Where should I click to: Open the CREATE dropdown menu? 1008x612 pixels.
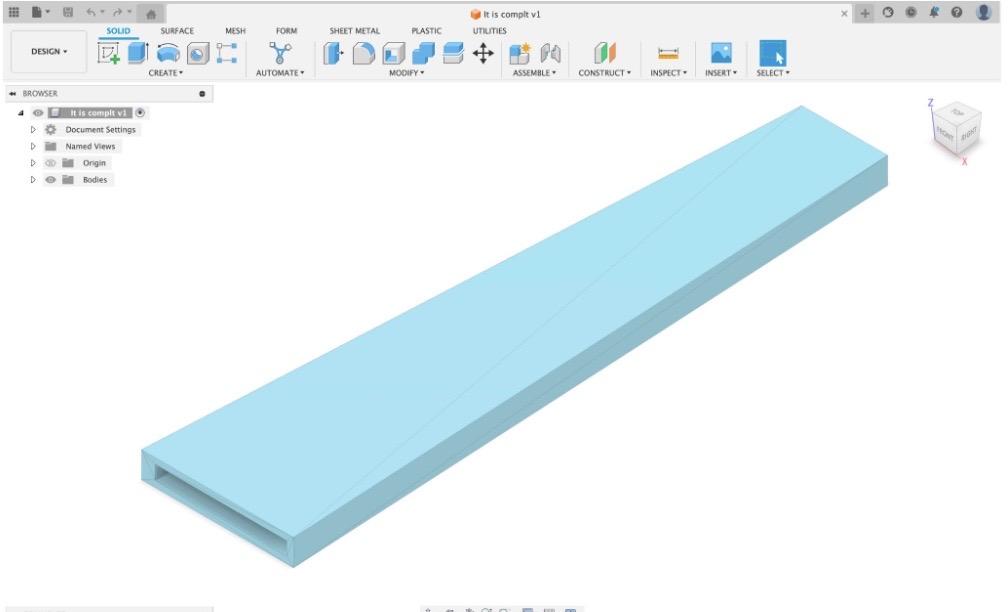coord(165,73)
